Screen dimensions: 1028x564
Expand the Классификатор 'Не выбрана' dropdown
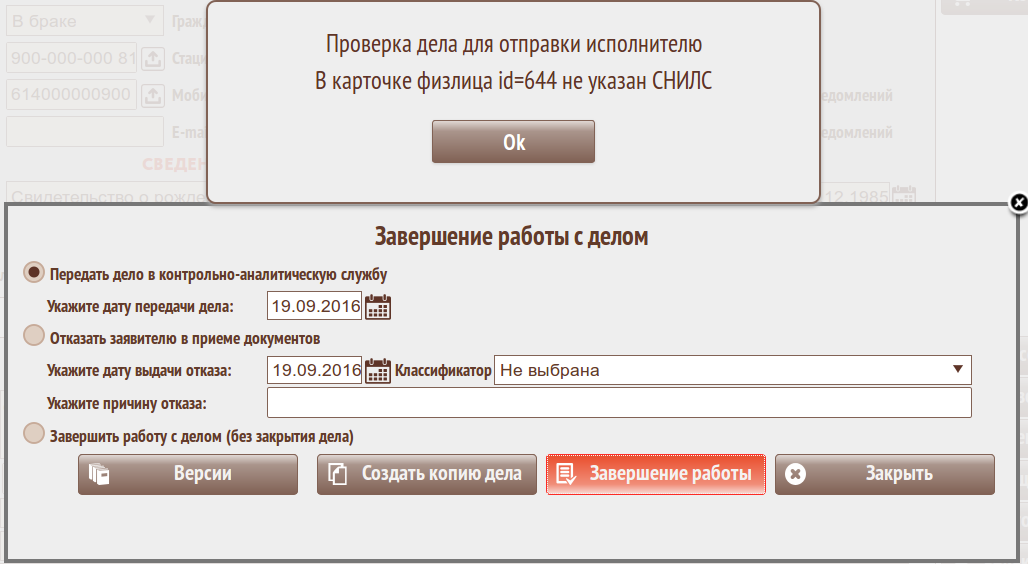pos(733,370)
